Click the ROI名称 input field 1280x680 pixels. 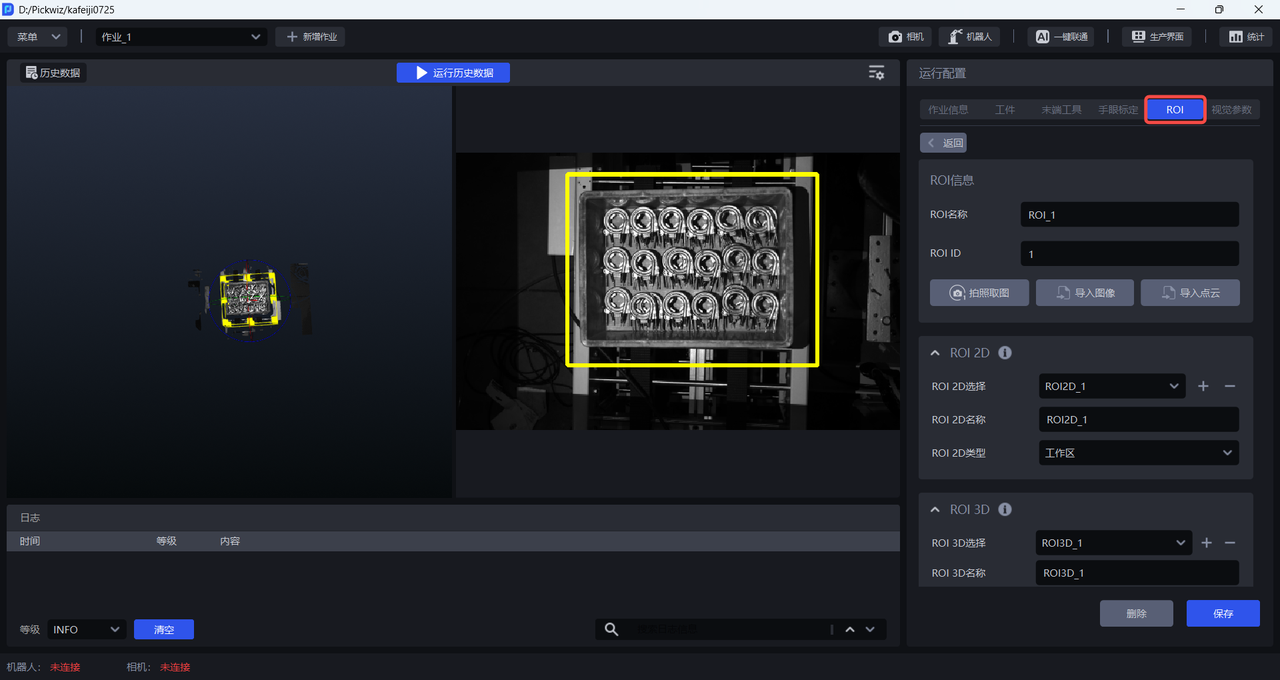coord(1129,215)
